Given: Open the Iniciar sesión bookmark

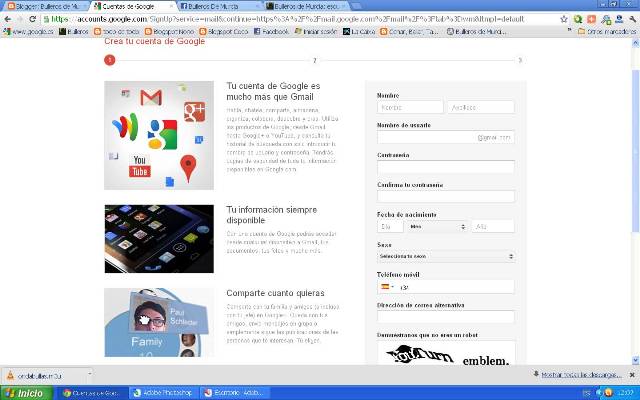Looking at the screenshot, I should (316, 31).
